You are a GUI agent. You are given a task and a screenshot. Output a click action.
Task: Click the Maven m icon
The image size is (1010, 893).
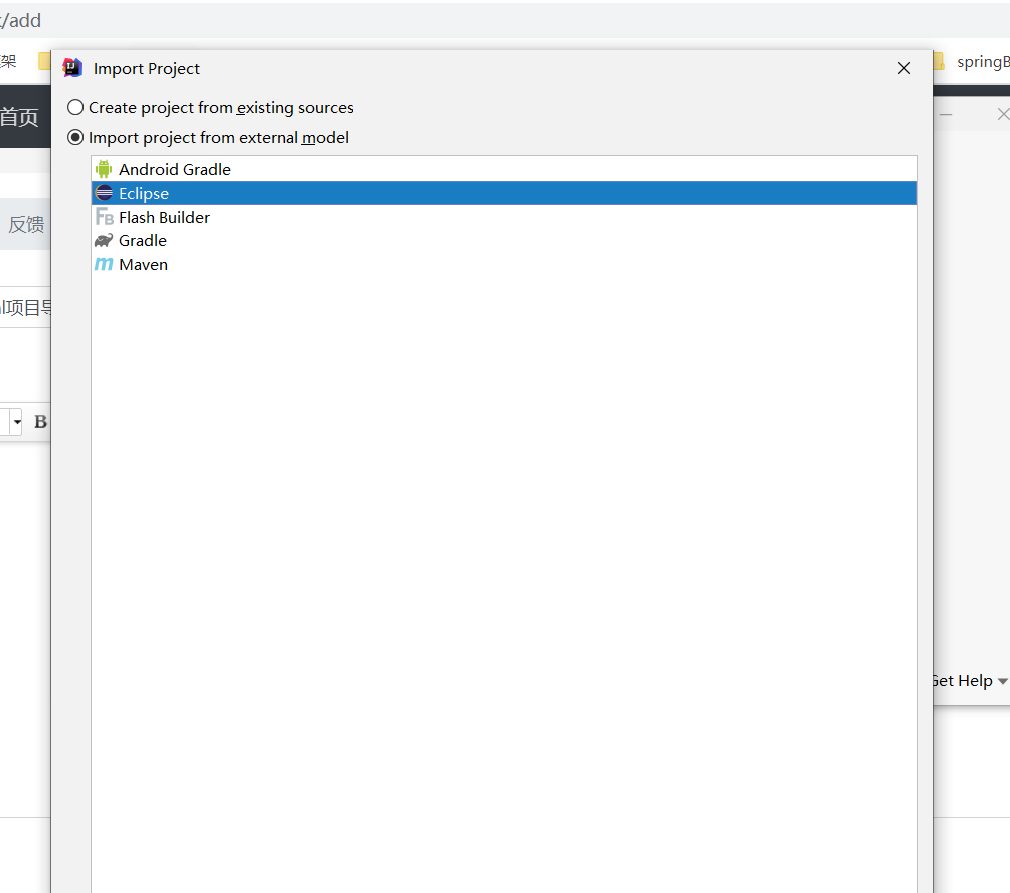tap(104, 264)
